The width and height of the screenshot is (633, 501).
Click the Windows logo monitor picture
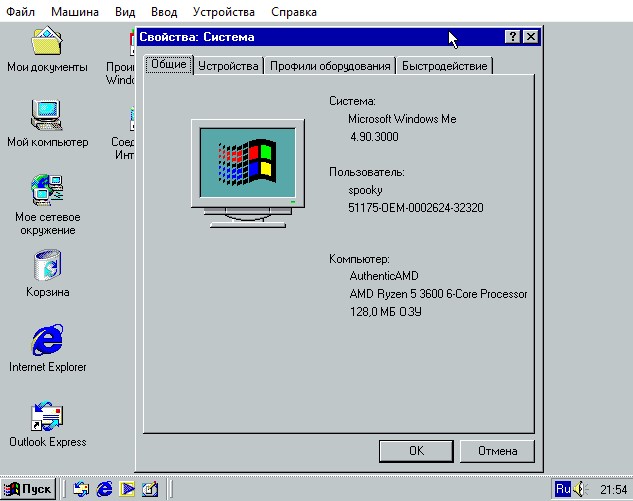click(x=247, y=173)
